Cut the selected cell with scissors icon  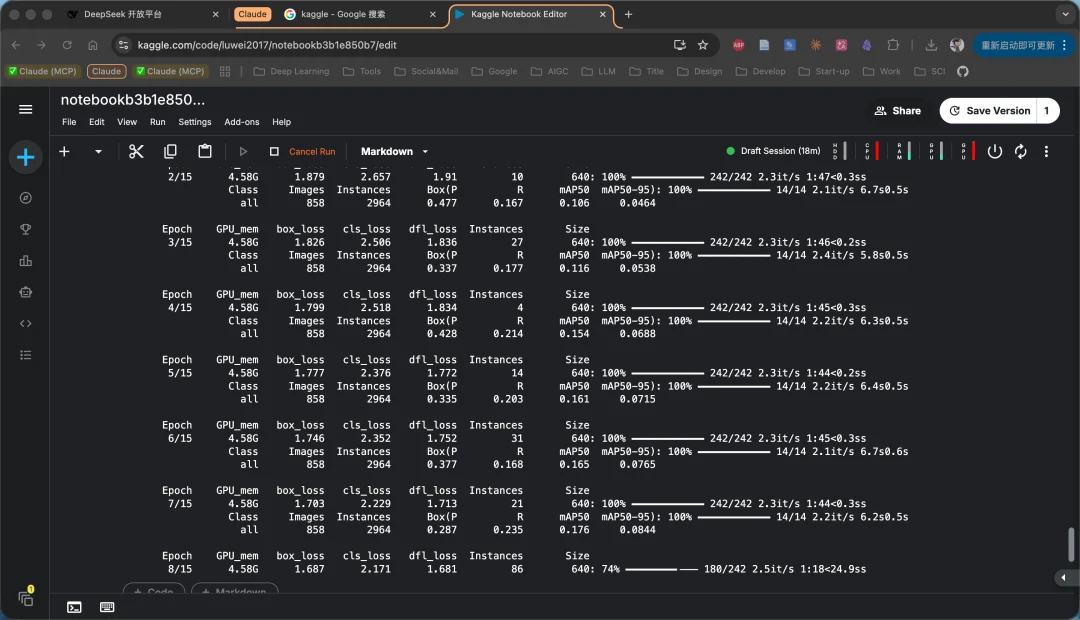pos(136,152)
